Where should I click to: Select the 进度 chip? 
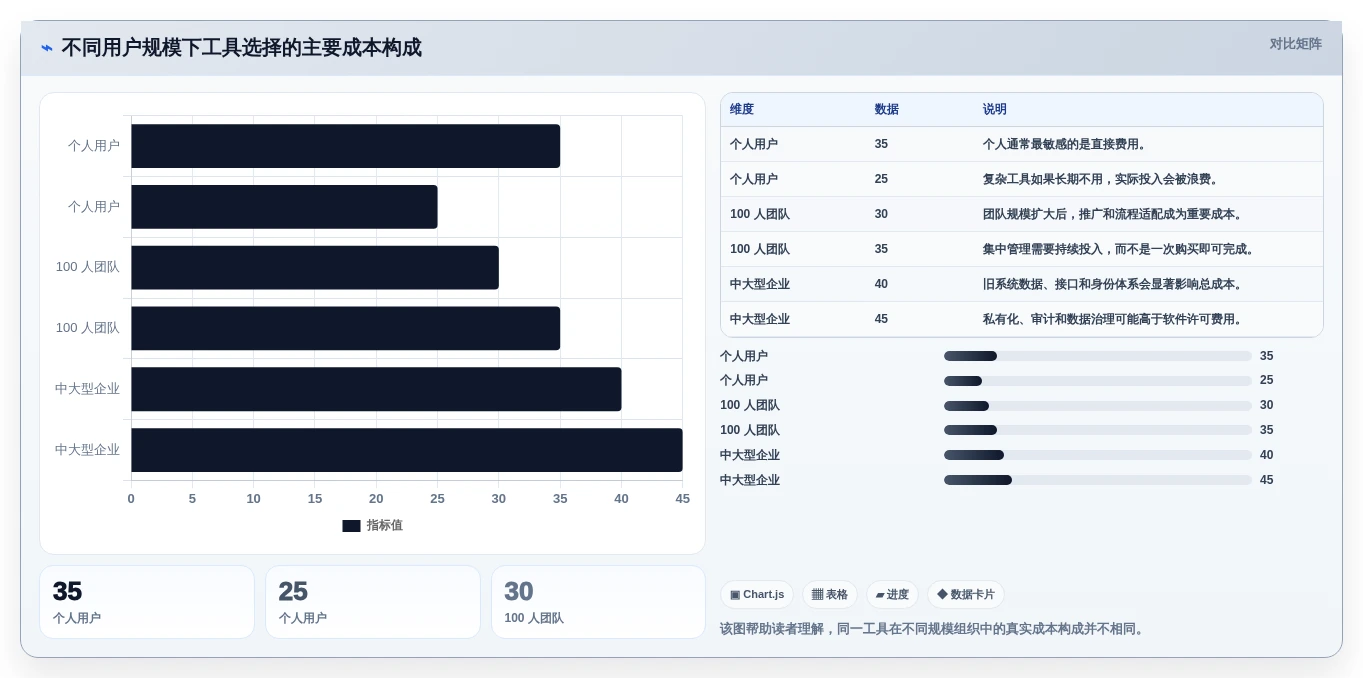(892, 595)
